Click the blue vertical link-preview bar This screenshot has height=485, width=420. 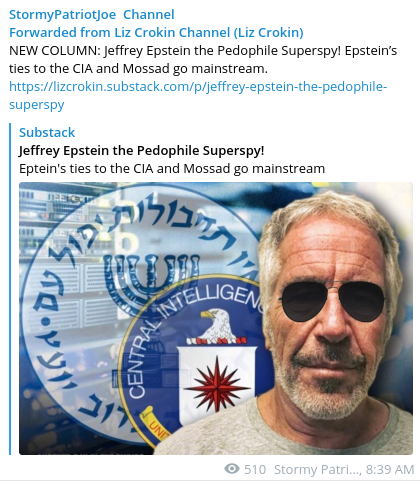tap(10, 289)
